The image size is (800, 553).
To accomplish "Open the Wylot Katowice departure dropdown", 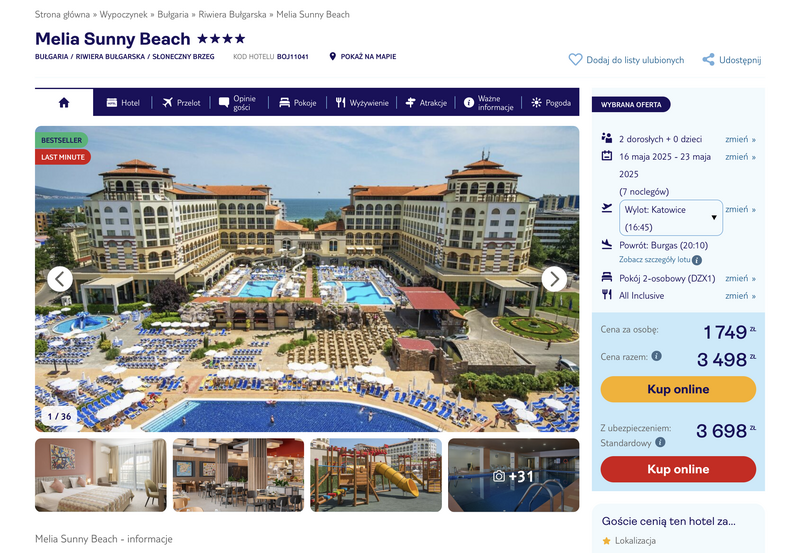I will pos(670,218).
